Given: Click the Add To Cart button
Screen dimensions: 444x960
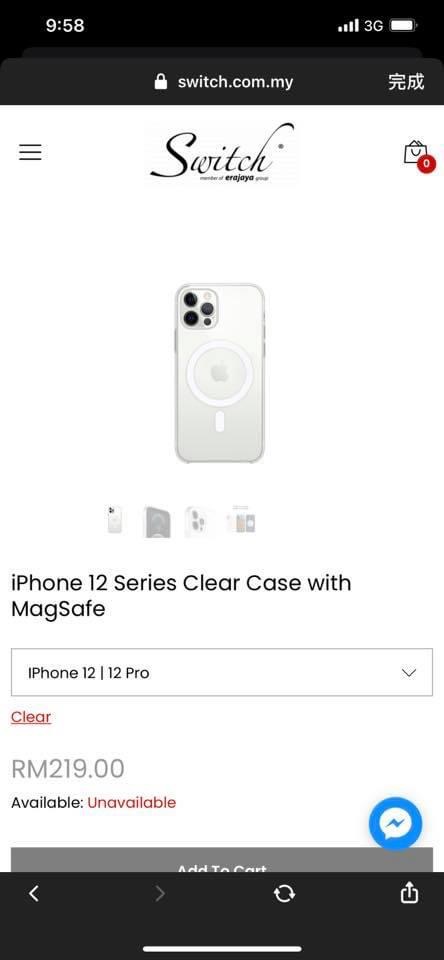Looking at the screenshot, I should (x=222, y=860).
